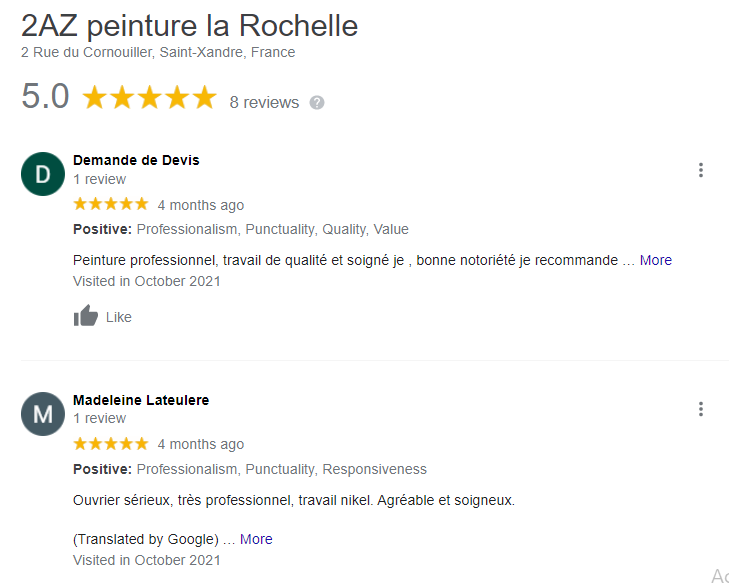Click the 2AZ peinture la Rochelle title
The width and height of the screenshot is (729, 587).
pos(189,26)
